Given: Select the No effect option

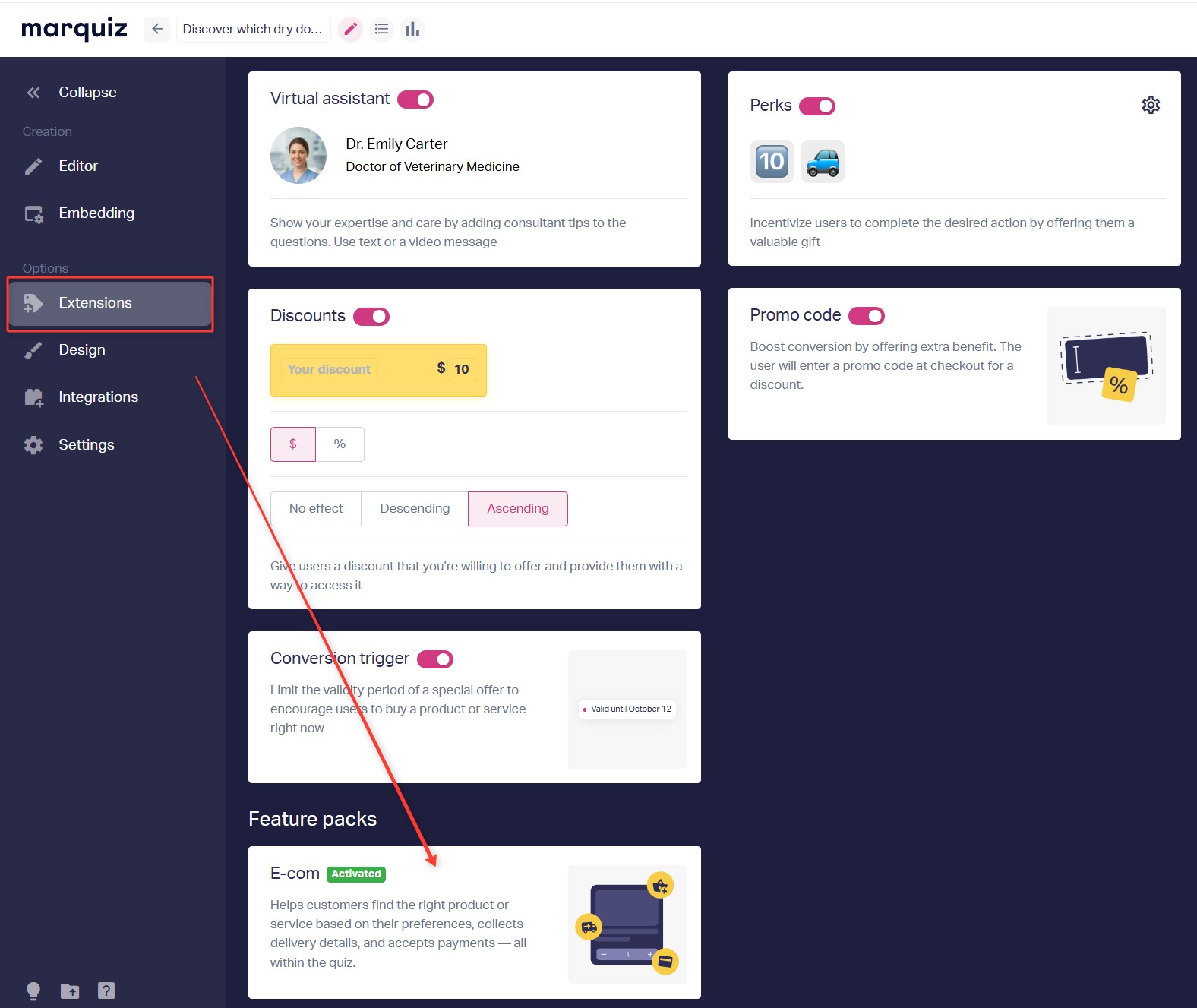Looking at the screenshot, I should [x=316, y=509].
